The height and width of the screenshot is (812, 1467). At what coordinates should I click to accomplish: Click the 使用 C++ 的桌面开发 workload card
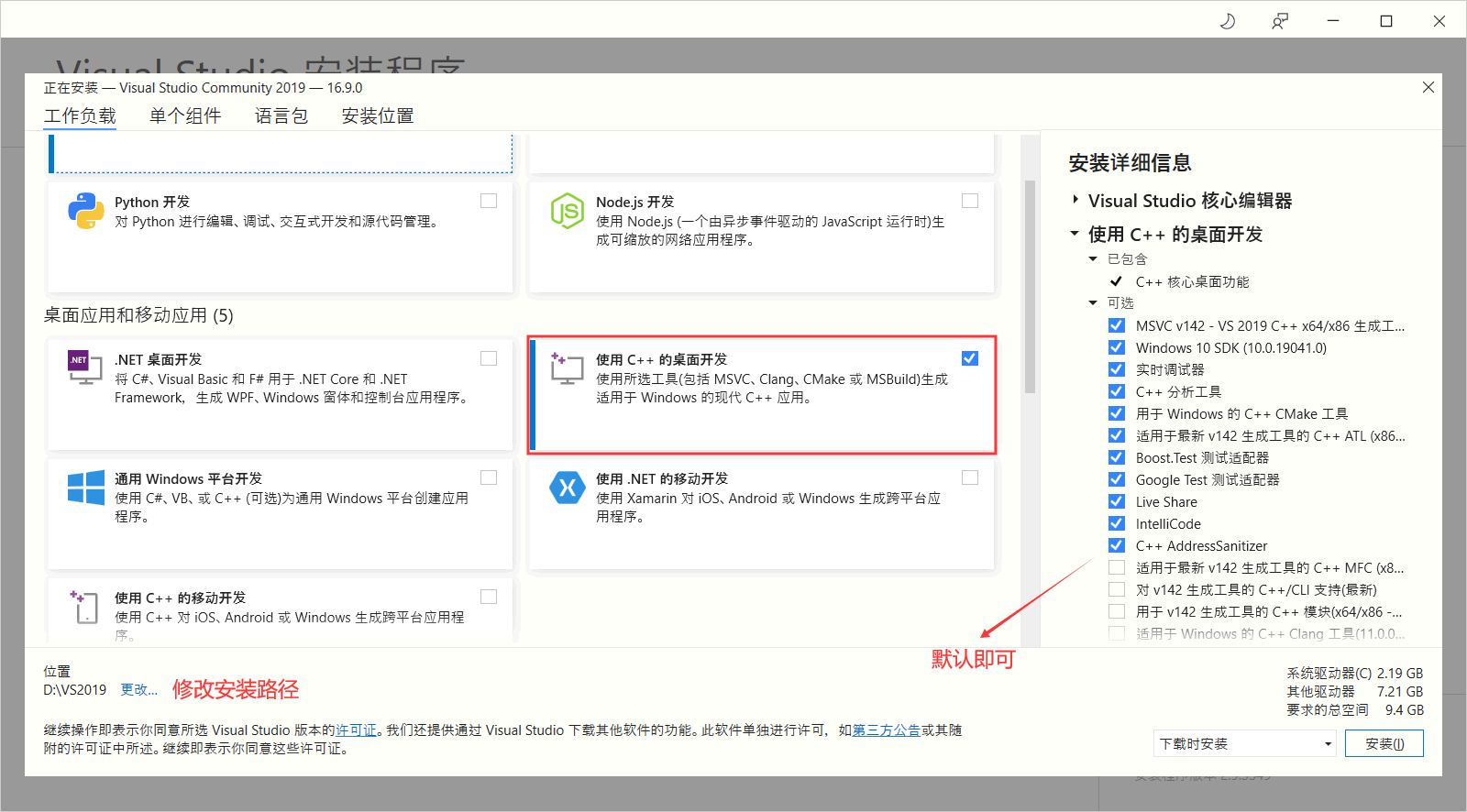(762, 395)
